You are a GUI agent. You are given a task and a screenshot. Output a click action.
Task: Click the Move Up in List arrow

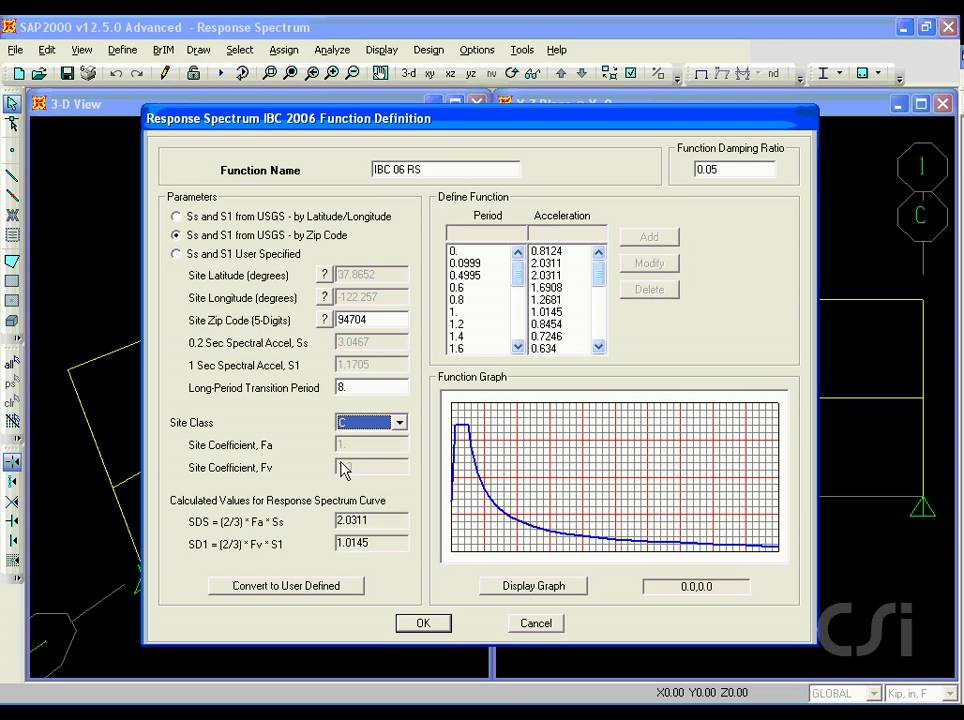tap(561, 73)
